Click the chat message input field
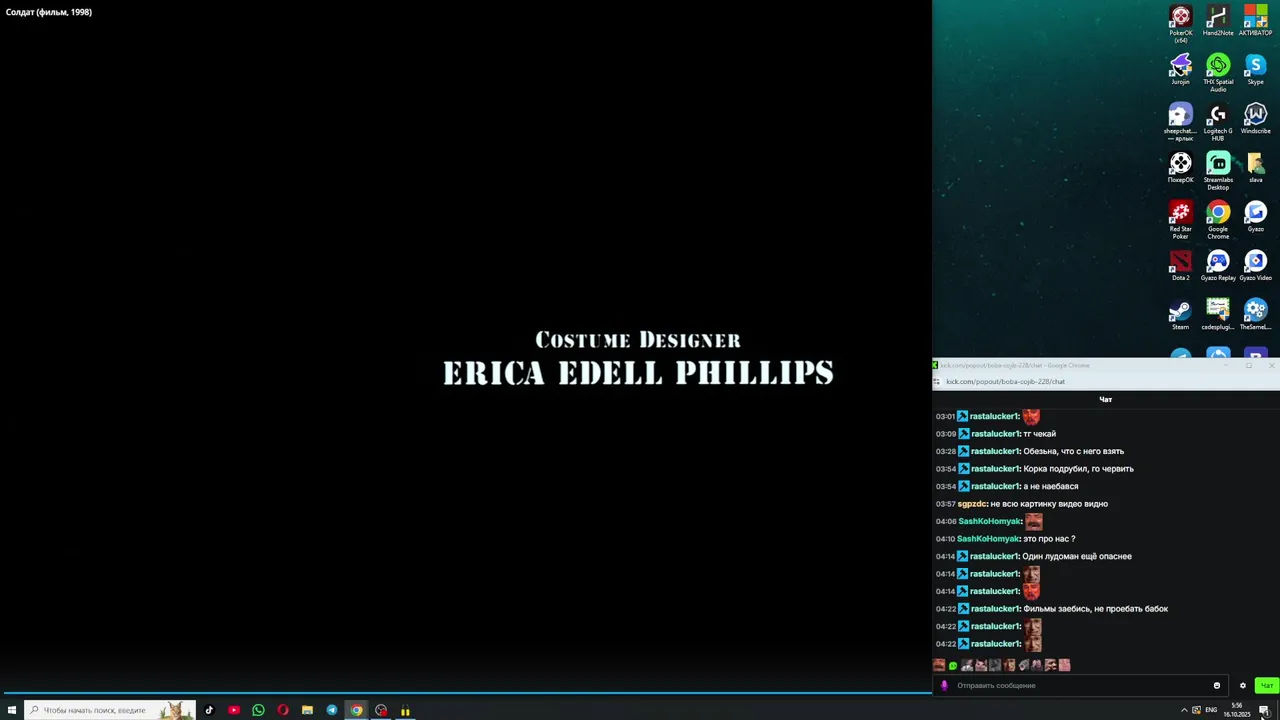This screenshot has height=720, width=1280. point(1082,686)
